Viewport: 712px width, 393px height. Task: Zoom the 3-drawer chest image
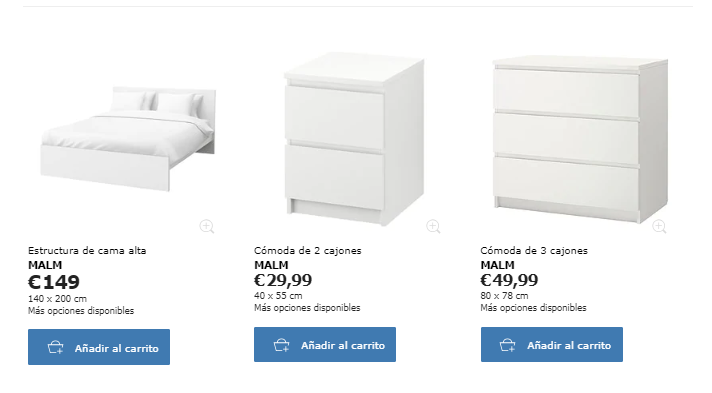tap(659, 226)
